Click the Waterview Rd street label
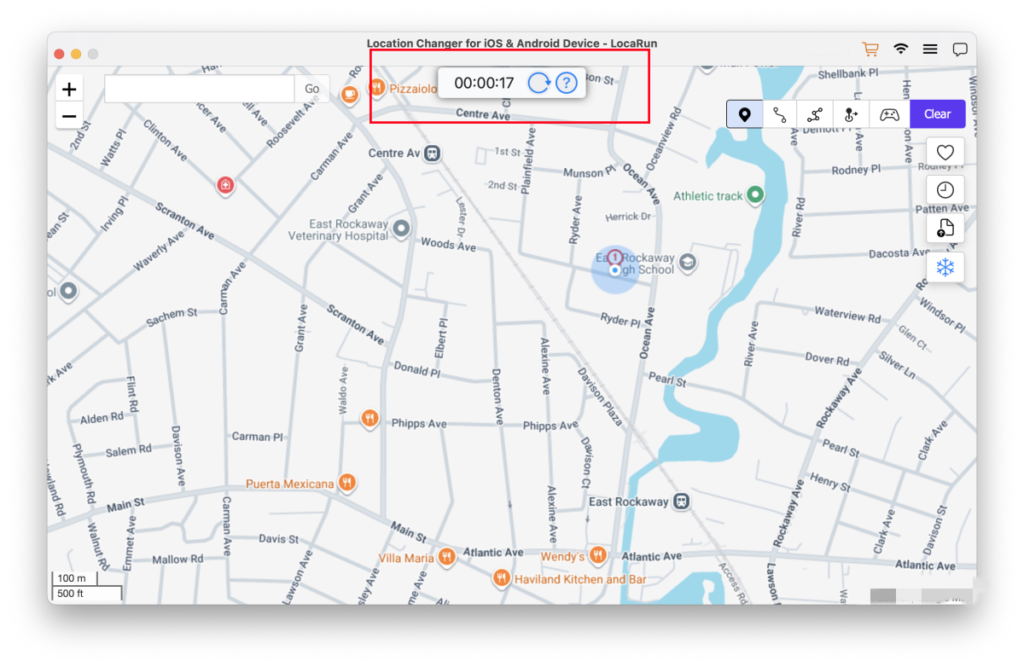 point(848,314)
